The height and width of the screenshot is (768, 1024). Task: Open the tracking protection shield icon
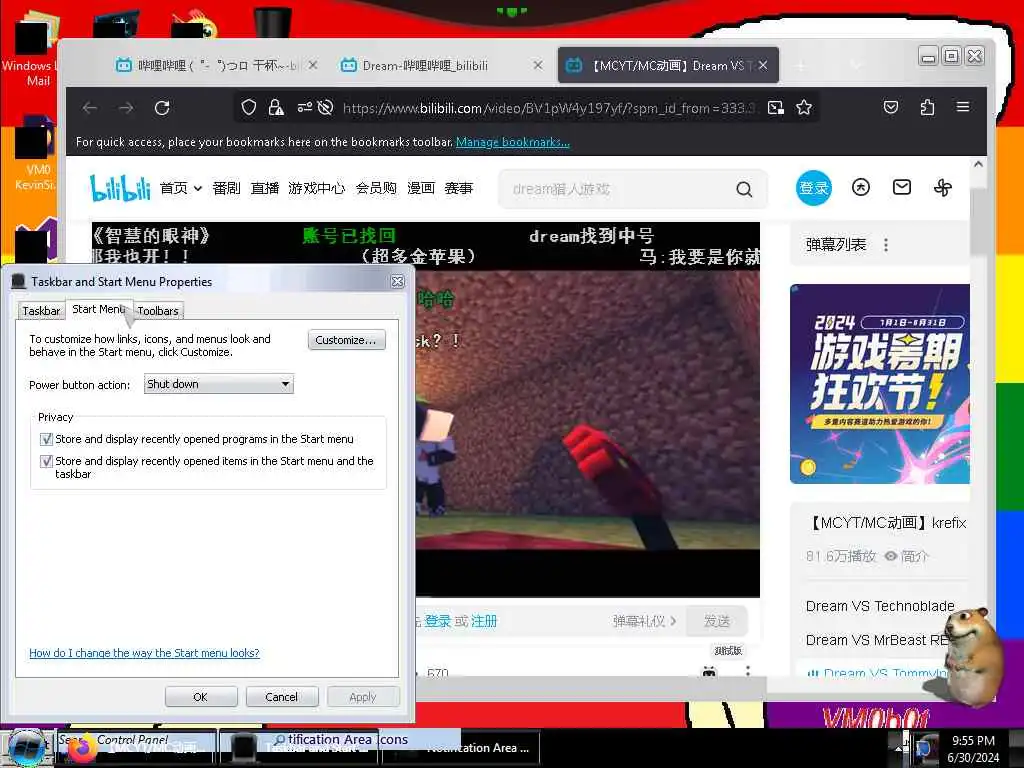(x=249, y=107)
